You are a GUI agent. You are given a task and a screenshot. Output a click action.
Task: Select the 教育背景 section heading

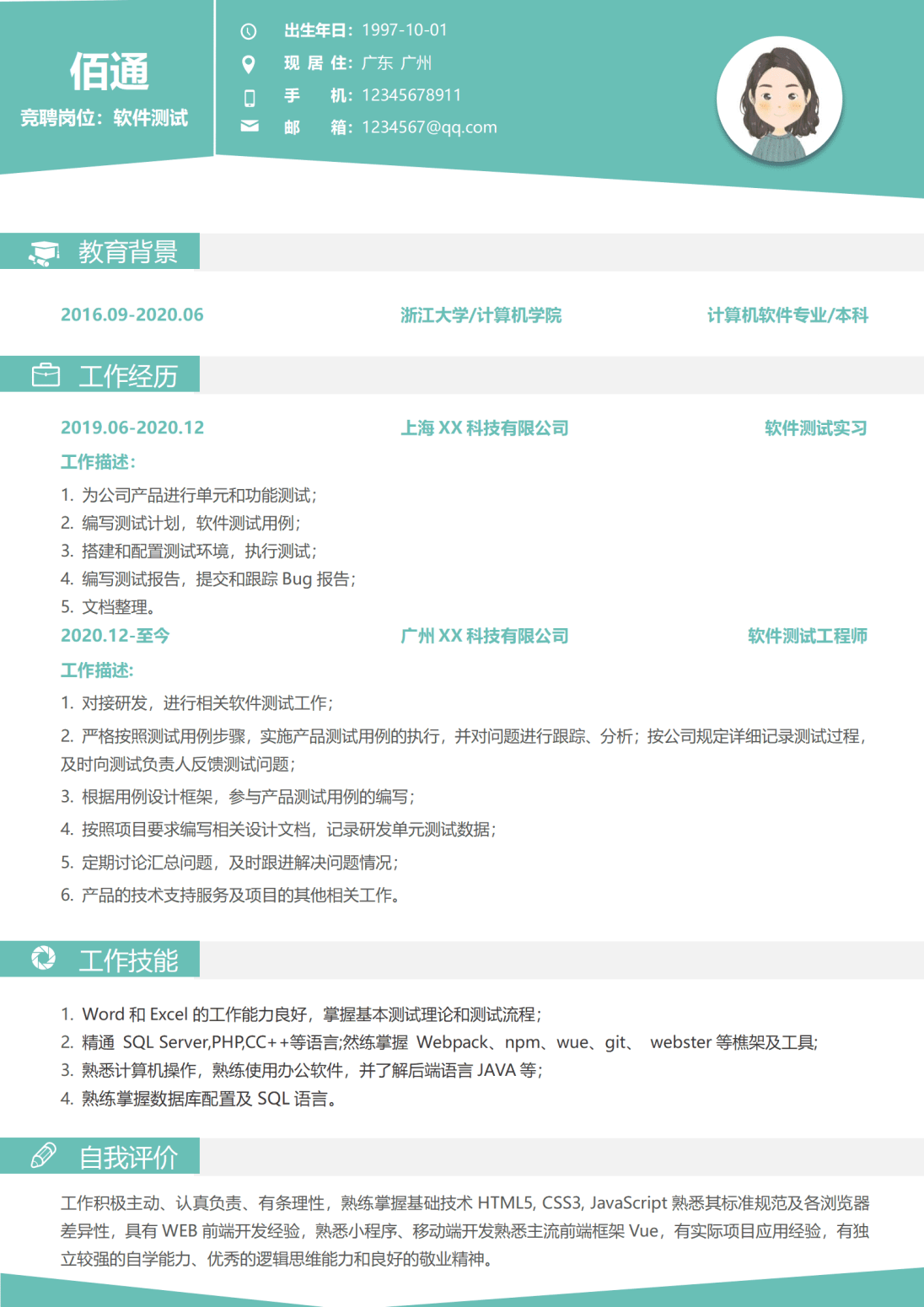128,252
